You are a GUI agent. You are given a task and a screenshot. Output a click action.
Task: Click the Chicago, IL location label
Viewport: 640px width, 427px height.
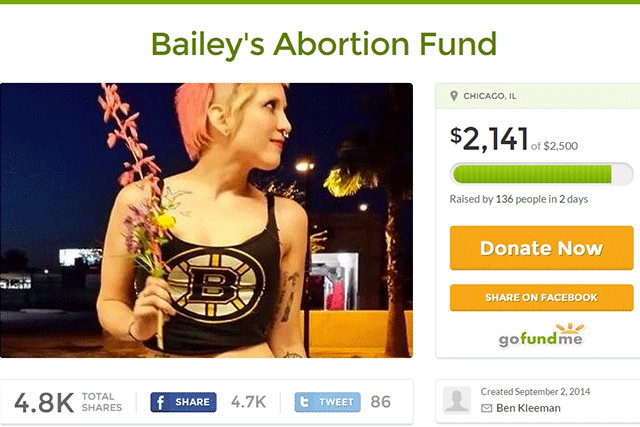click(489, 96)
